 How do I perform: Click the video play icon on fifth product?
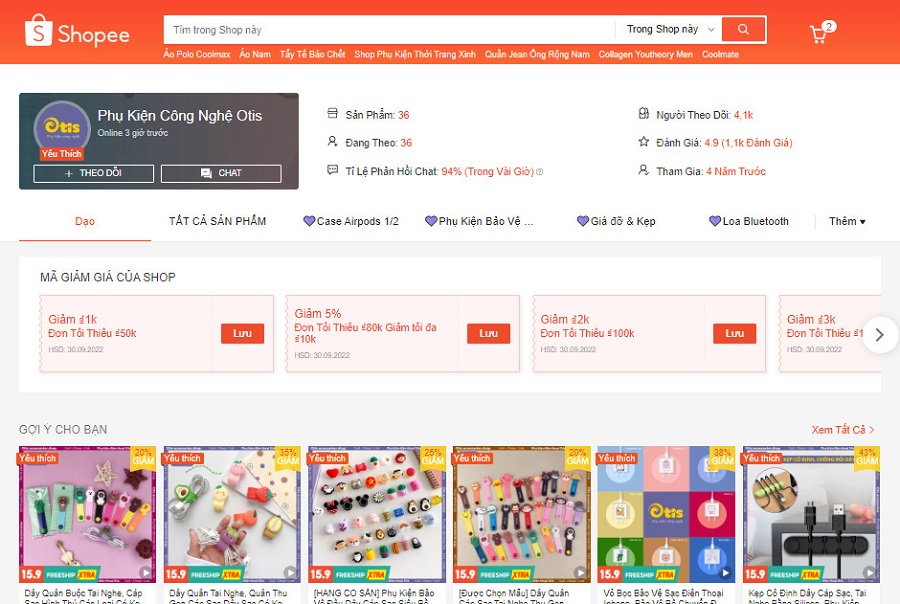[726, 572]
